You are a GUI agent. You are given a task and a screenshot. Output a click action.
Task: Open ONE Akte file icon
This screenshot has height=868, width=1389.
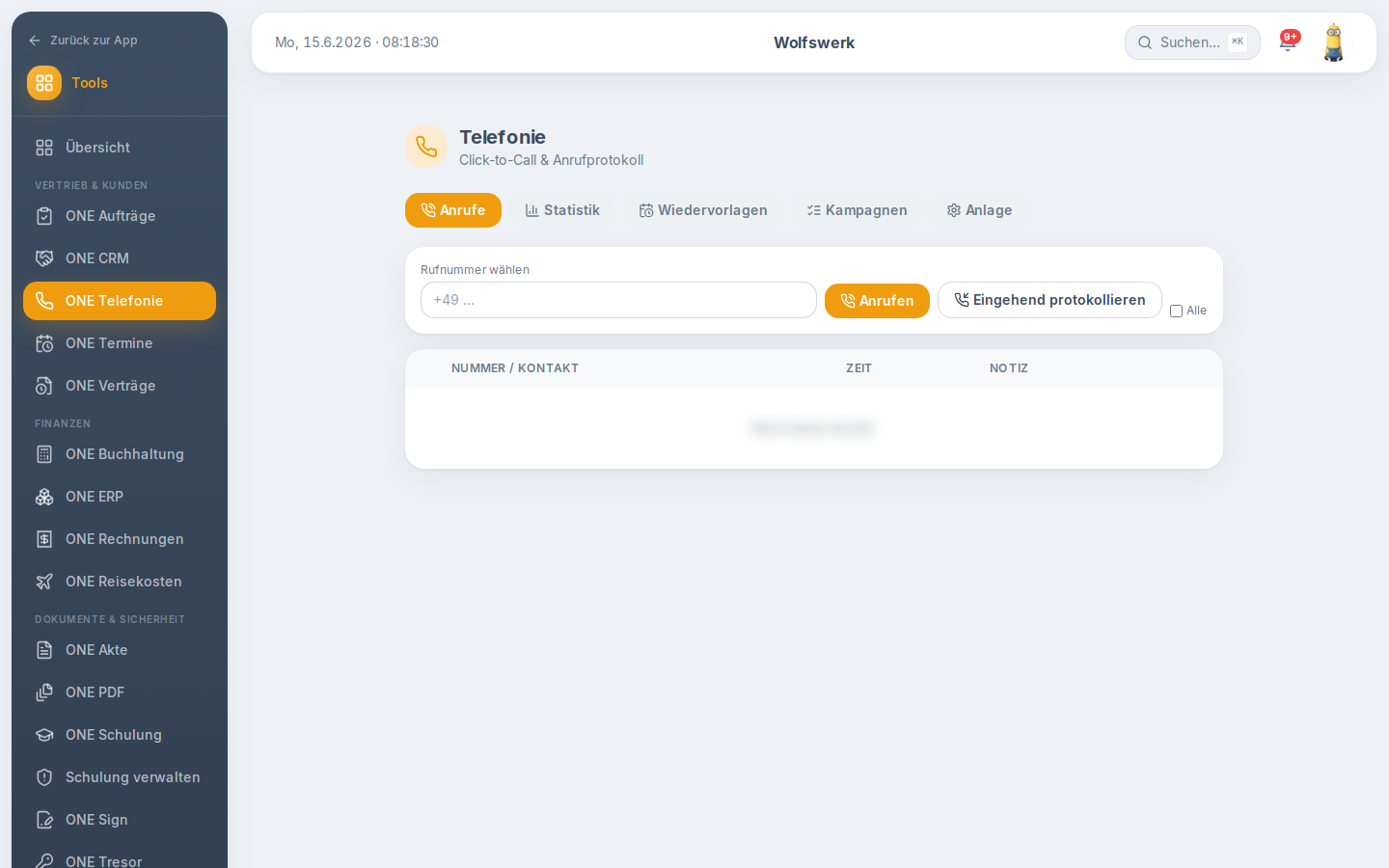(x=44, y=650)
